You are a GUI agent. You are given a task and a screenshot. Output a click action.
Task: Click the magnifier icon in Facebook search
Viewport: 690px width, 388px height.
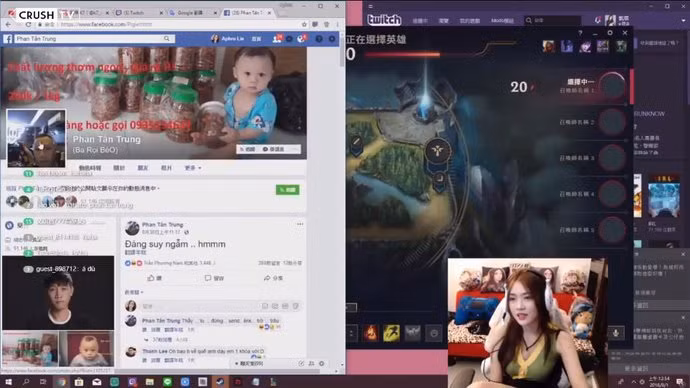[x=167, y=39]
